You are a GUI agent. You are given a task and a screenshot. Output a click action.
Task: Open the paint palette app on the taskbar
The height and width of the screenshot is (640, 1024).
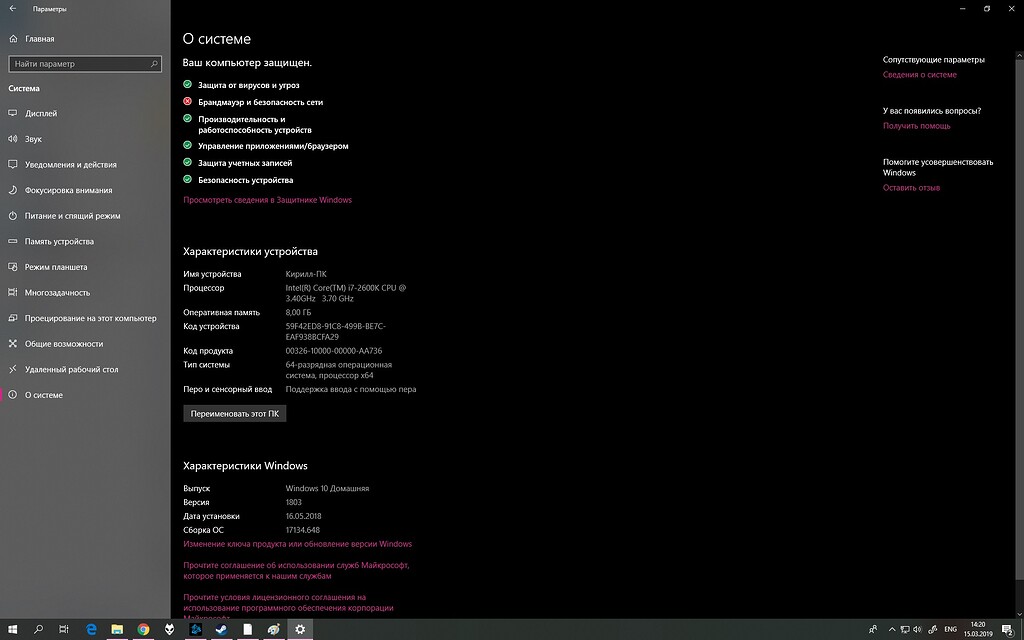(274, 630)
